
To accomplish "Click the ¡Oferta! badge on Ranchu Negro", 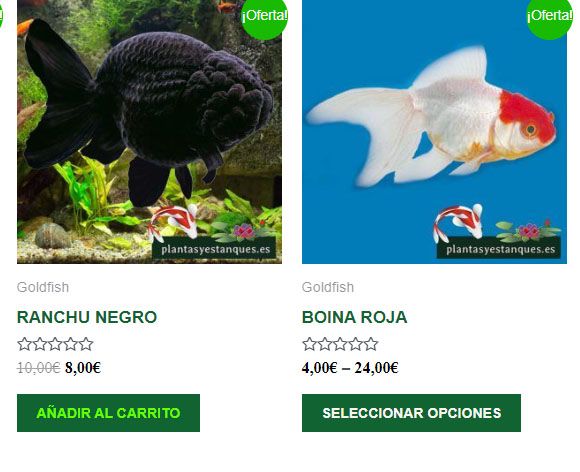I will click(x=264, y=17).
